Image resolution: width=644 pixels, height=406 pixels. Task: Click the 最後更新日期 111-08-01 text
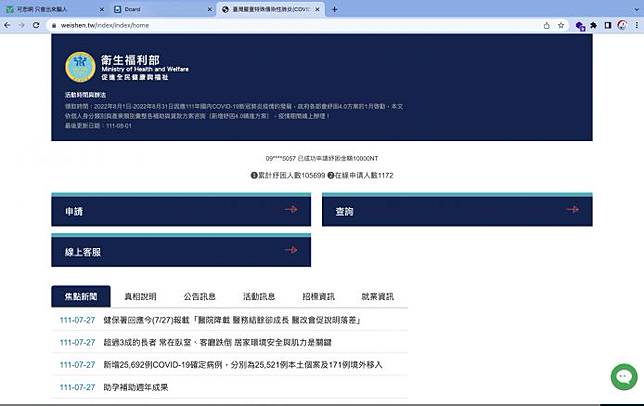pos(98,126)
